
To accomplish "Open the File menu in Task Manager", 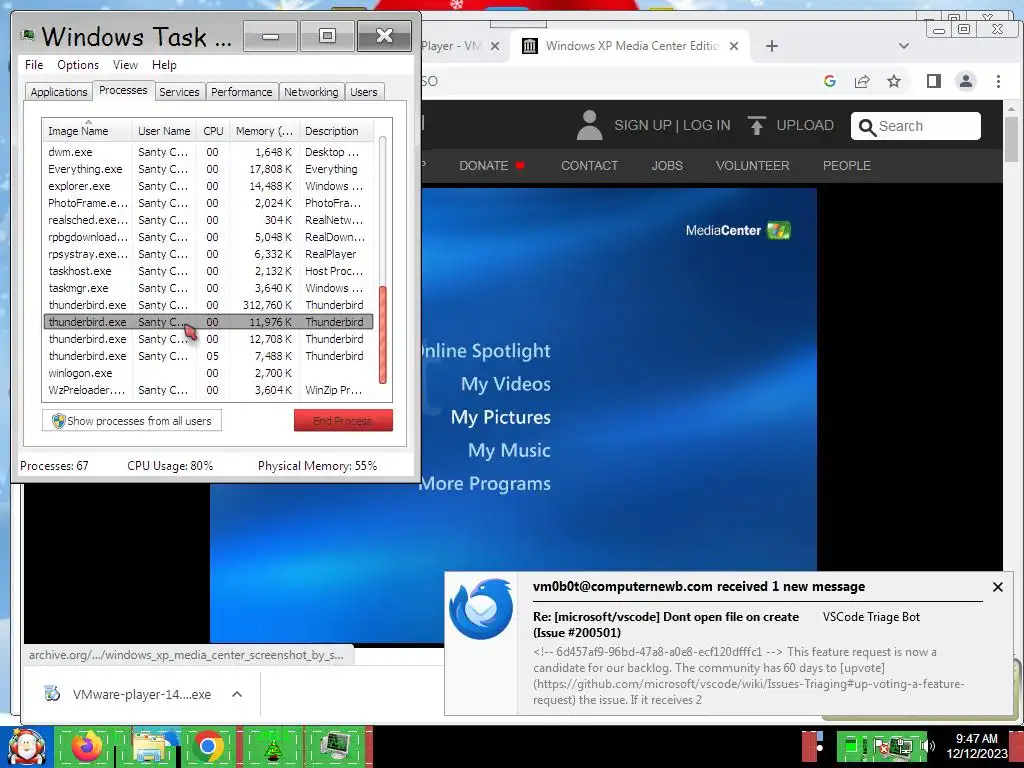I will pyautogui.click(x=34, y=65).
